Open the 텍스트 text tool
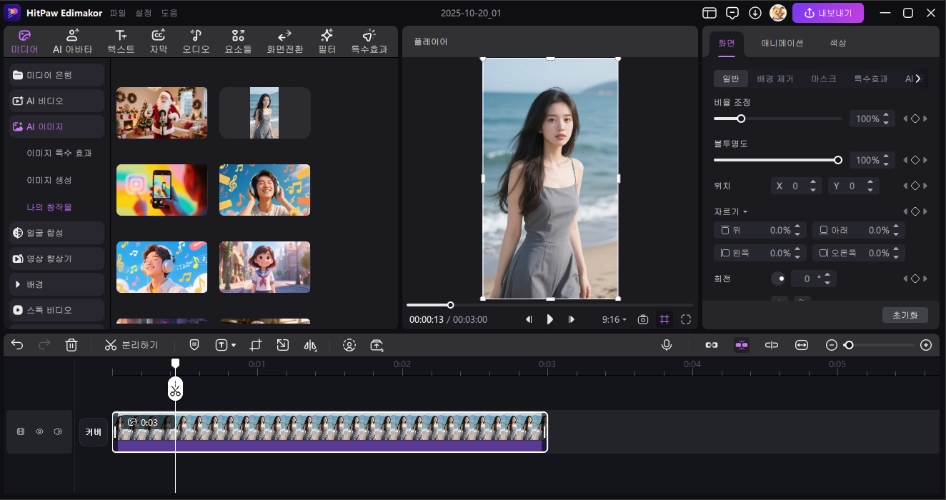This screenshot has height=500, width=946. tap(121, 42)
